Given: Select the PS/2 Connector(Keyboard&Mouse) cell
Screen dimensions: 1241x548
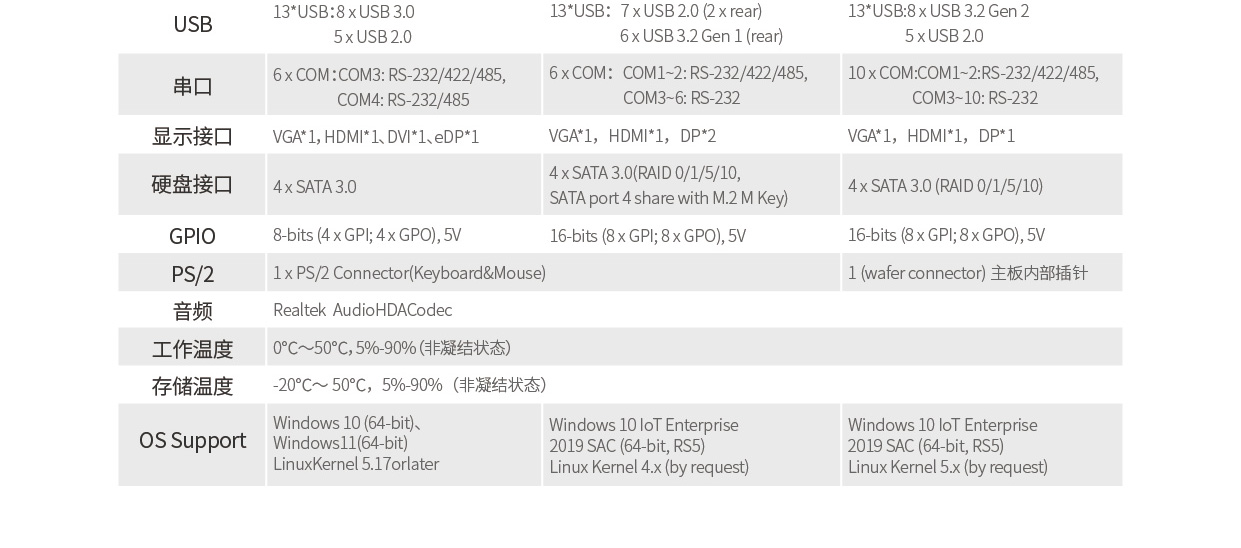Looking at the screenshot, I should click(409, 273).
